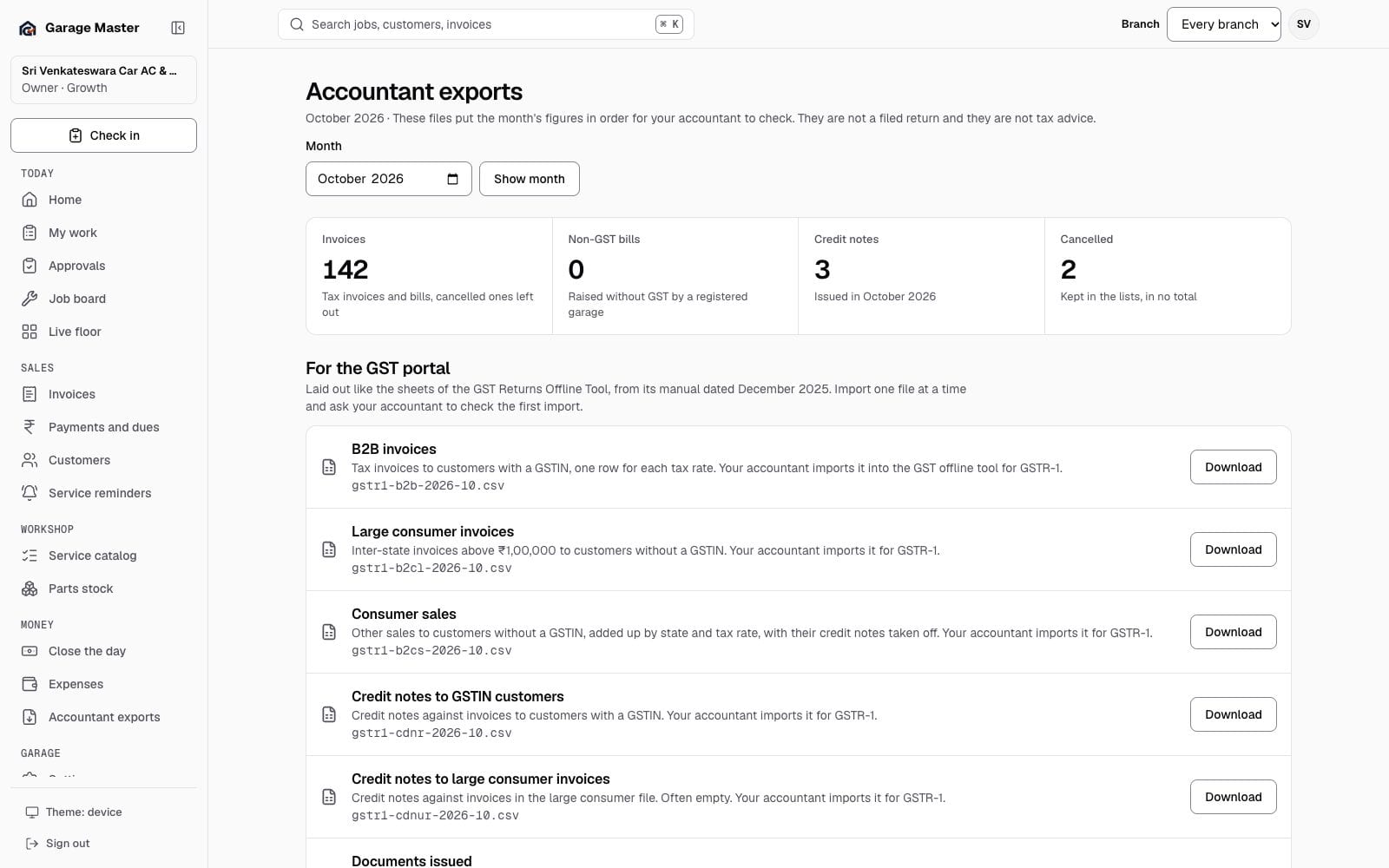The width and height of the screenshot is (1389, 868).
Task: Click the Job board wrench icon
Action: (30, 299)
